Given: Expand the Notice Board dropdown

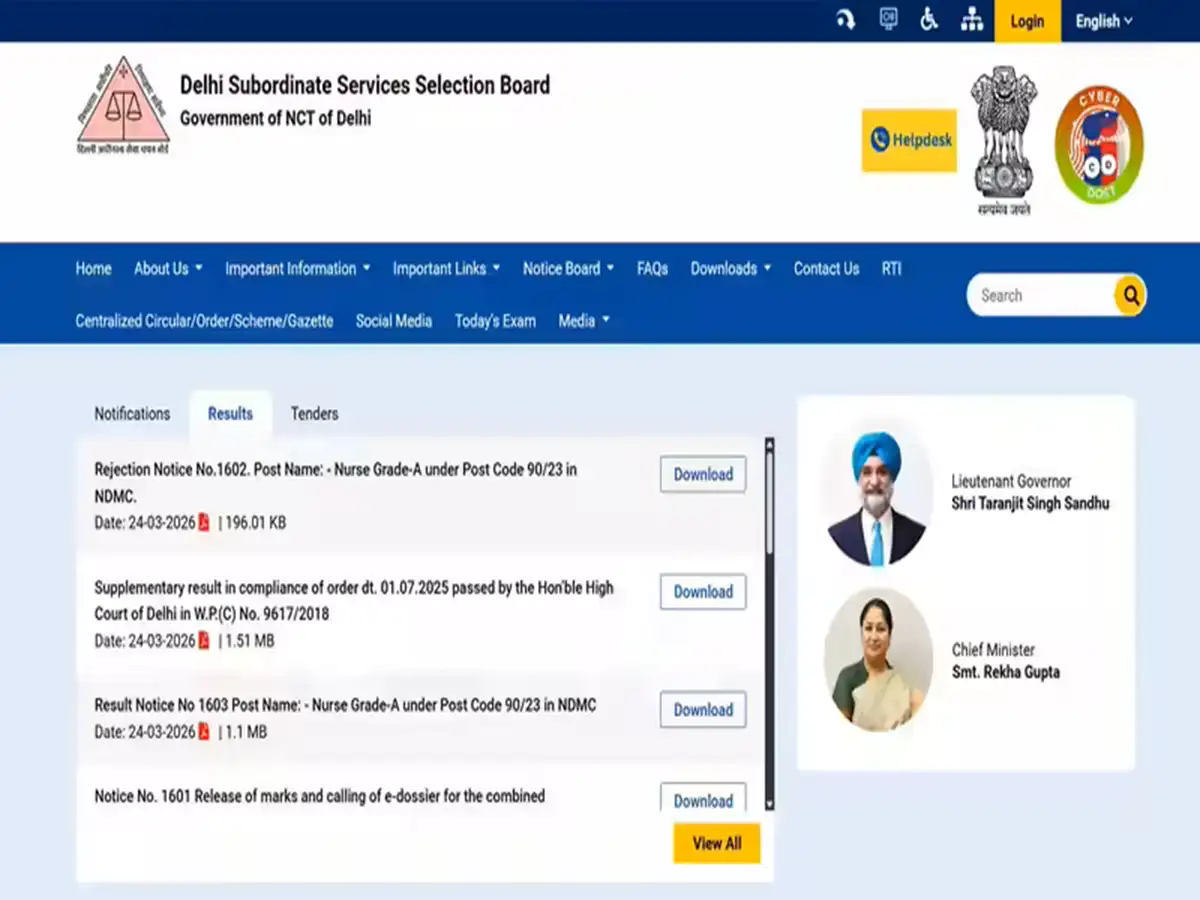Looking at the screenshot, I should click(569, 268).
